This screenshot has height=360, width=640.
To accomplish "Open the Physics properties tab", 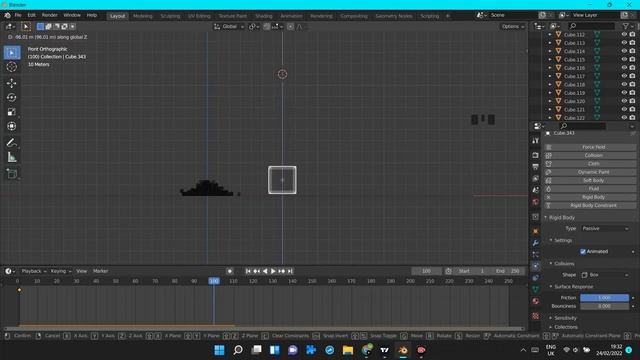I will point(536,266).
